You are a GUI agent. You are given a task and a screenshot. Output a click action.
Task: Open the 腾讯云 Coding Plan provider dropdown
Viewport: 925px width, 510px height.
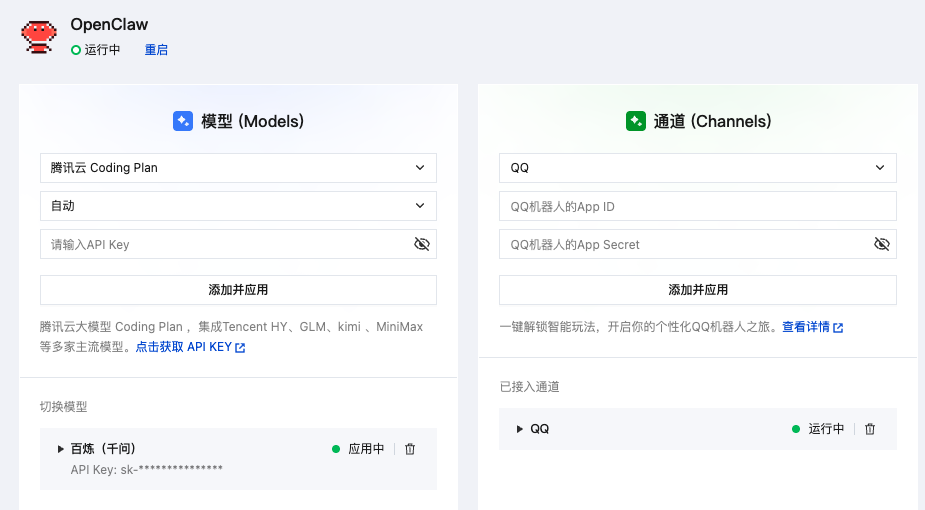point(238,168)
